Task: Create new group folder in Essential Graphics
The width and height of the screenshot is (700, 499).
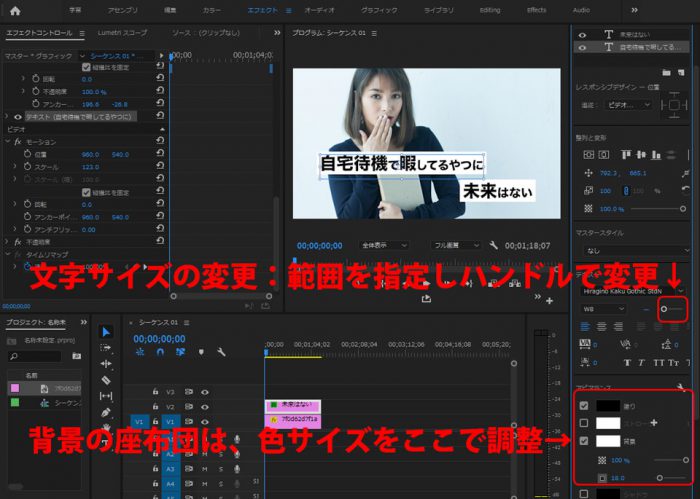Action: point(667,72)
